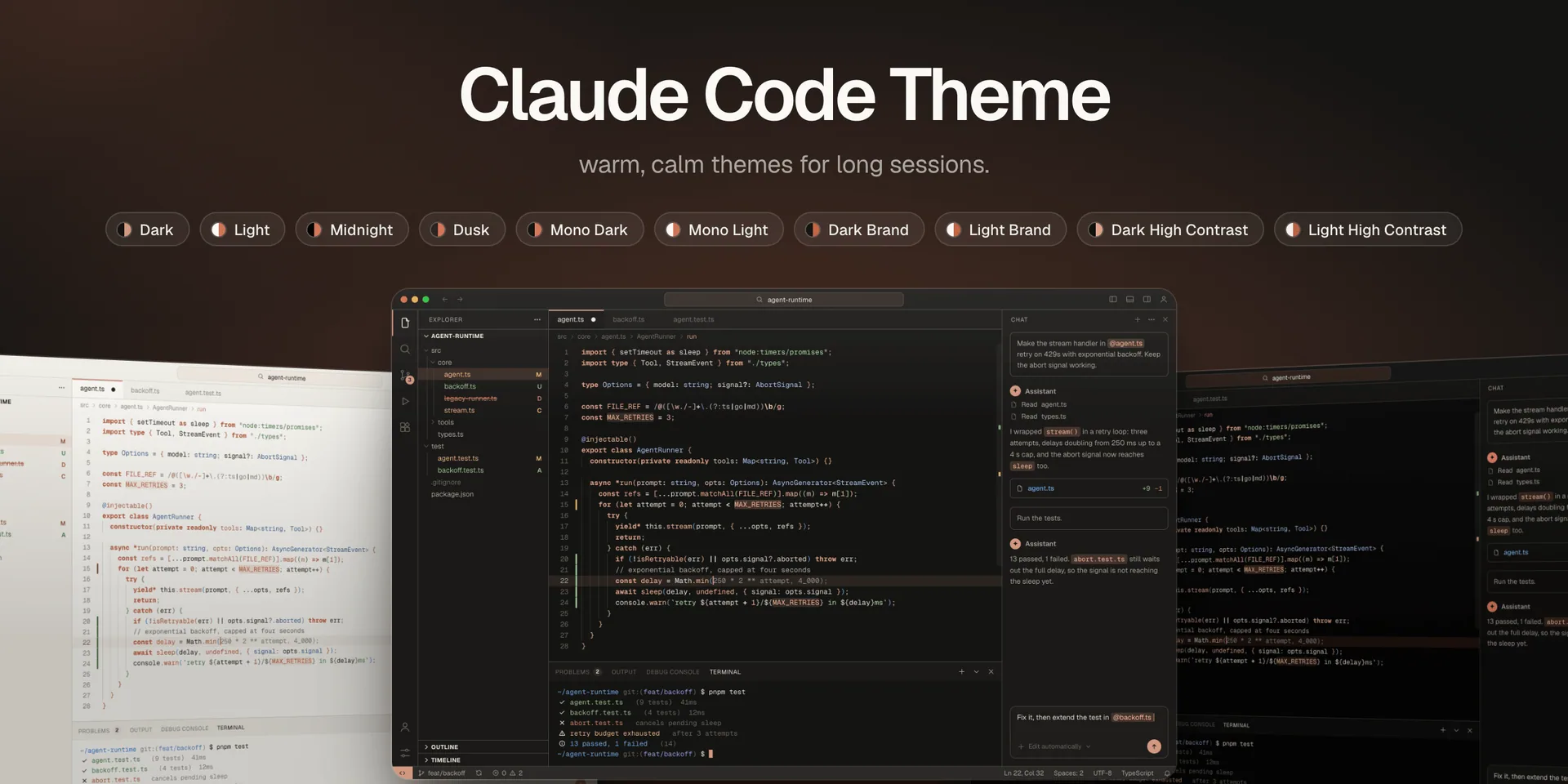Open the Accounts icon at the bottom of the activity bar

pyautogui.click(x=405, y=727)
